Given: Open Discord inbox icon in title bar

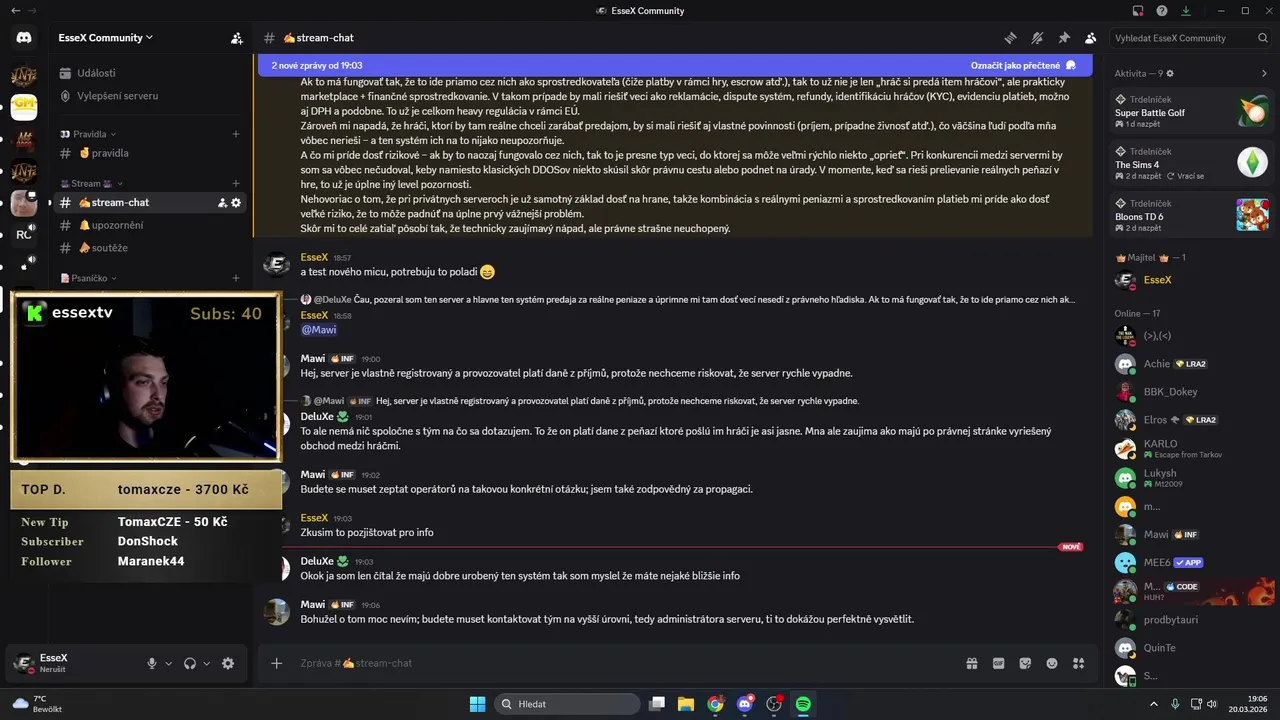Looking at the screenshot, I should click(1138, 11).
